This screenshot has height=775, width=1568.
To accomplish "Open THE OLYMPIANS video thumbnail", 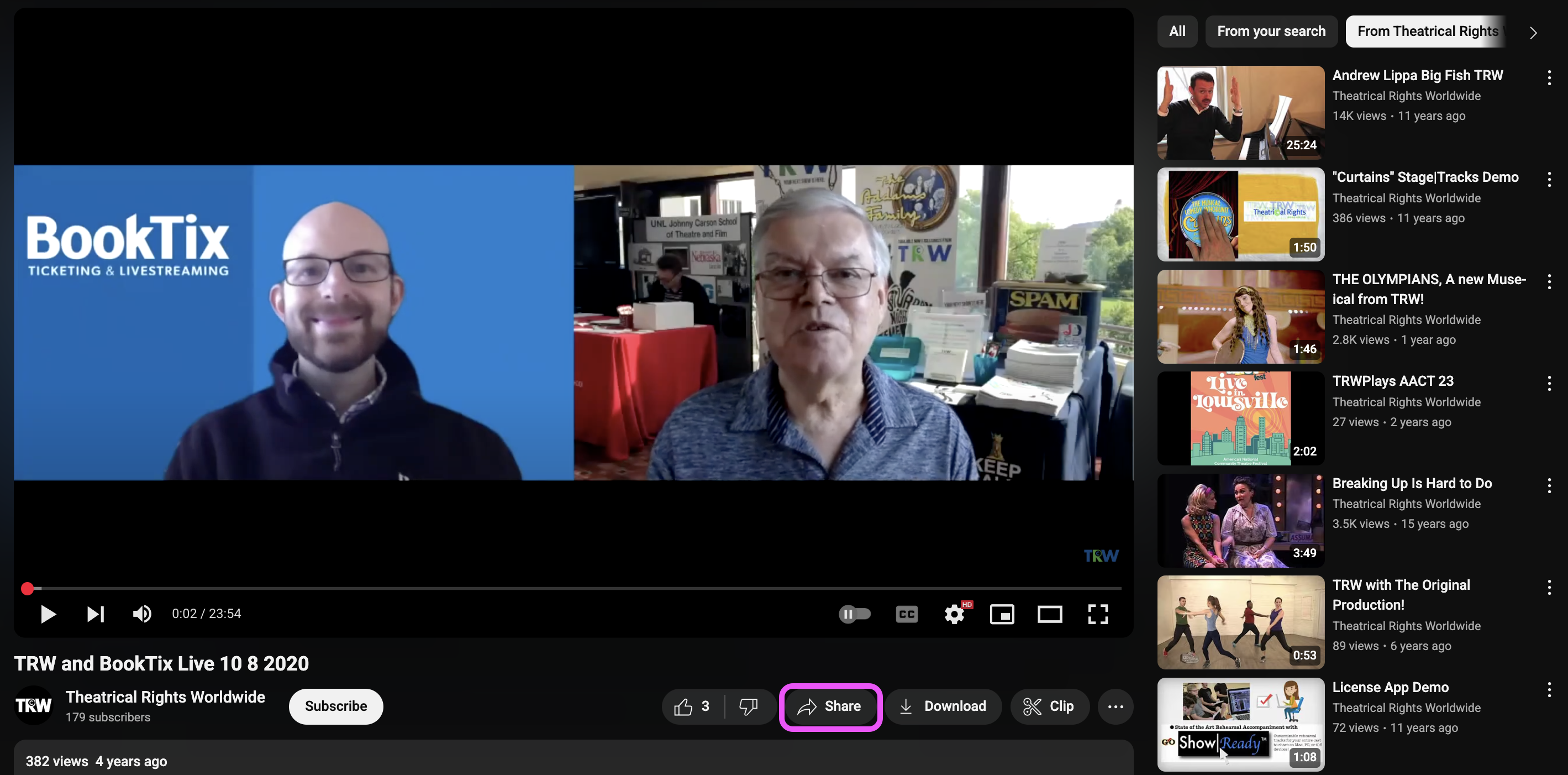I will 1240,317.
